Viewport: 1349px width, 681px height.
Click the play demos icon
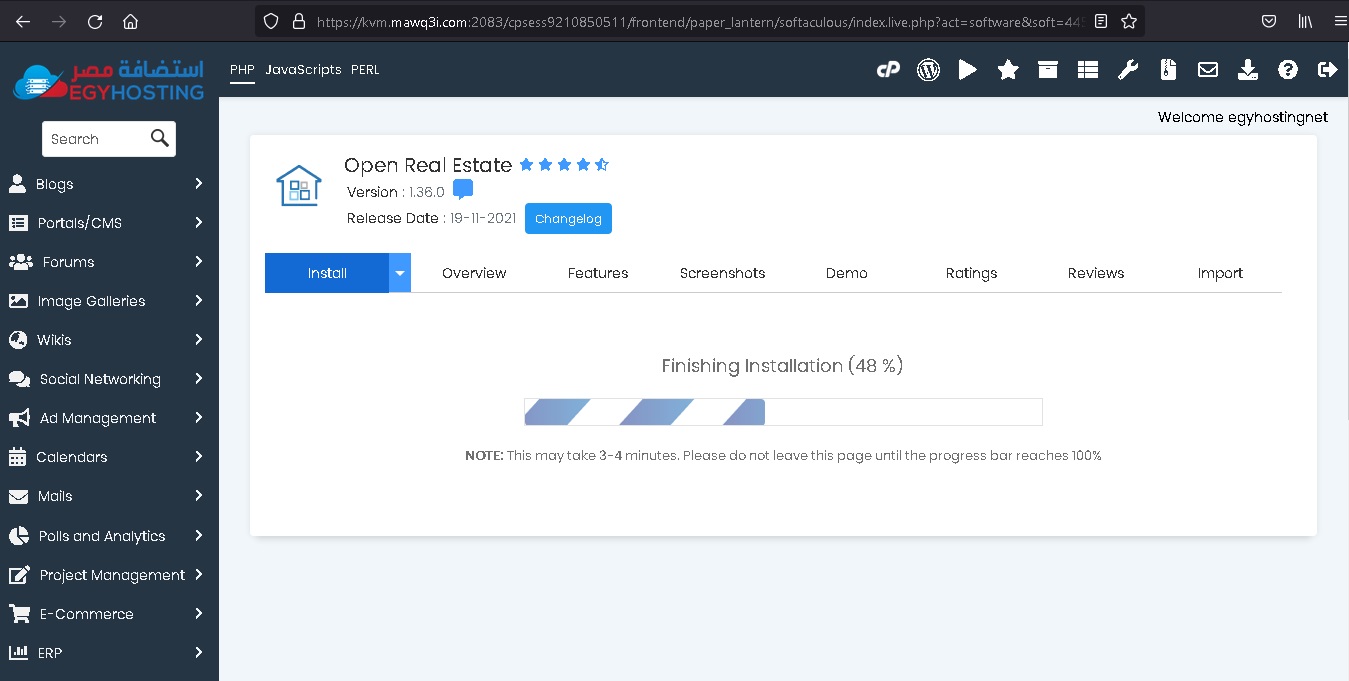967,70
